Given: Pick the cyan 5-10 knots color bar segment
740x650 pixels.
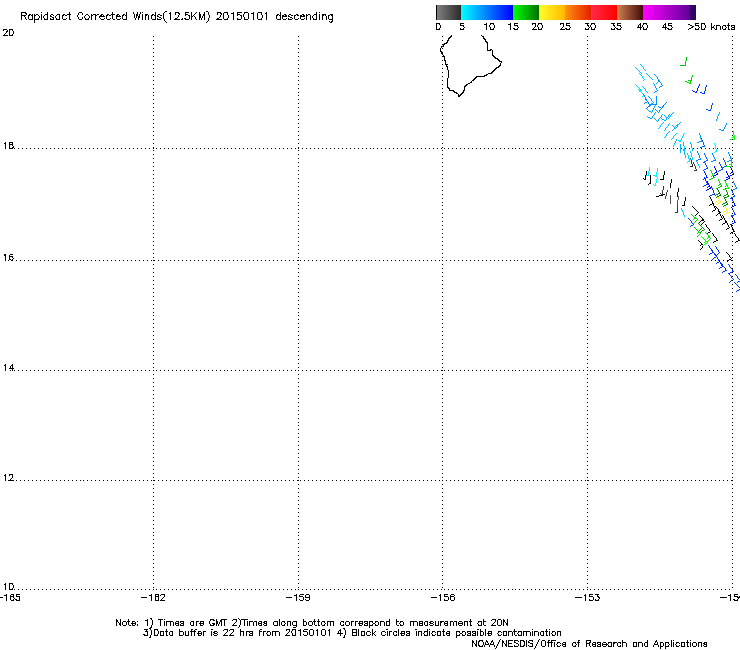Looking at the screenshot, I should click(474, 12).
